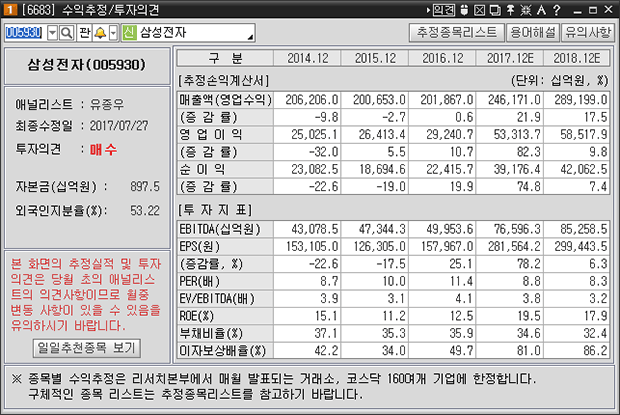This screenshot has height=415, width=620.
Task: Click the 2015.12 column header
Action: click(375, 58)
